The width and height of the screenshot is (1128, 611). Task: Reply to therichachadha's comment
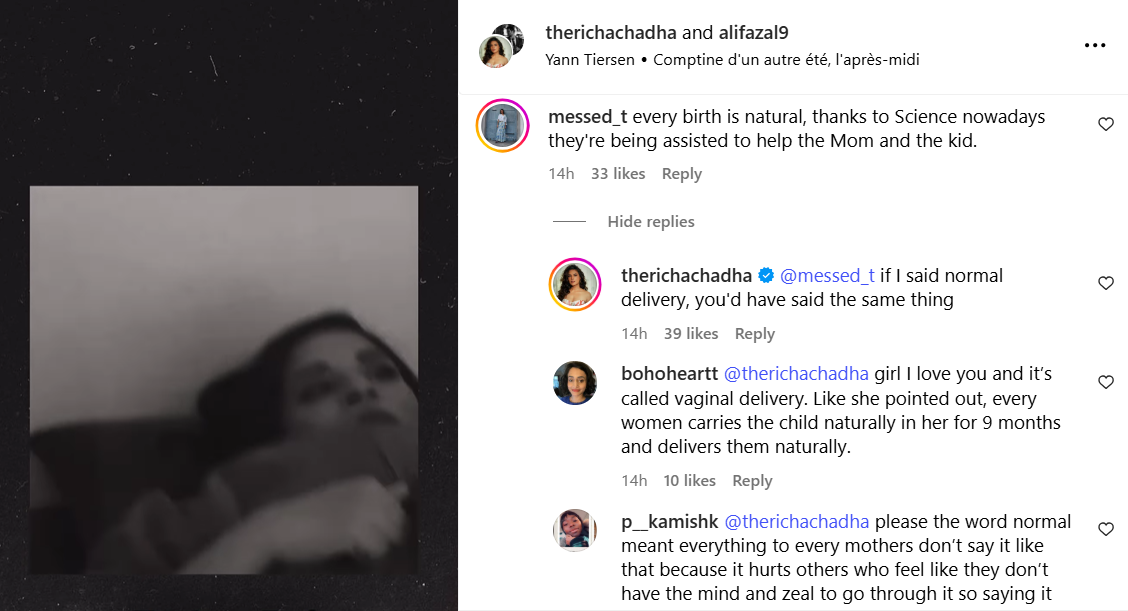click(754, 334)
